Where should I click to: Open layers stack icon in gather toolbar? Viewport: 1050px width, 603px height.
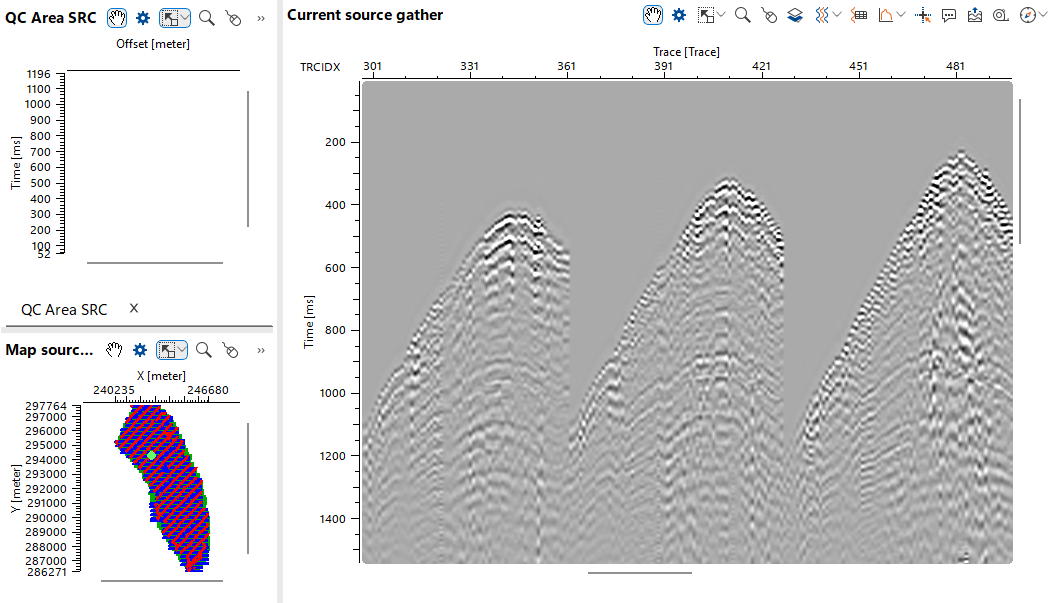(795, 15)
